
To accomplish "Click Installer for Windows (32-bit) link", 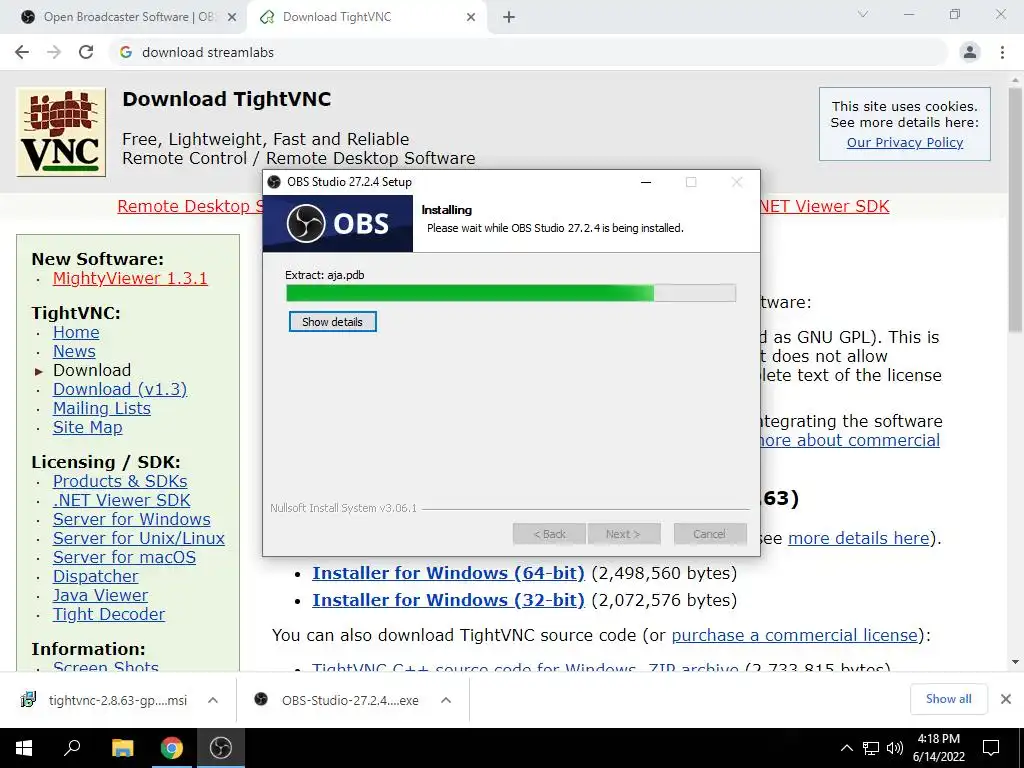I will [x=448, y=600].
